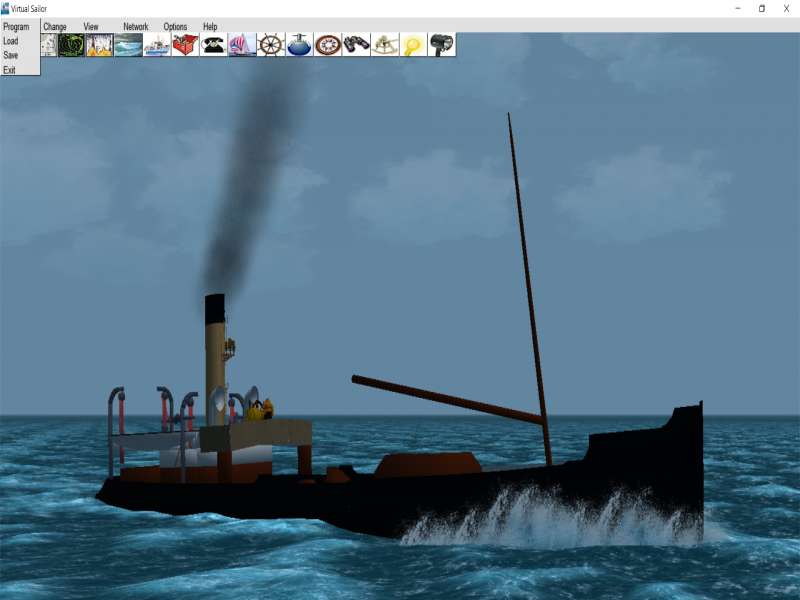Click the blue submarine dome icon

299,45
